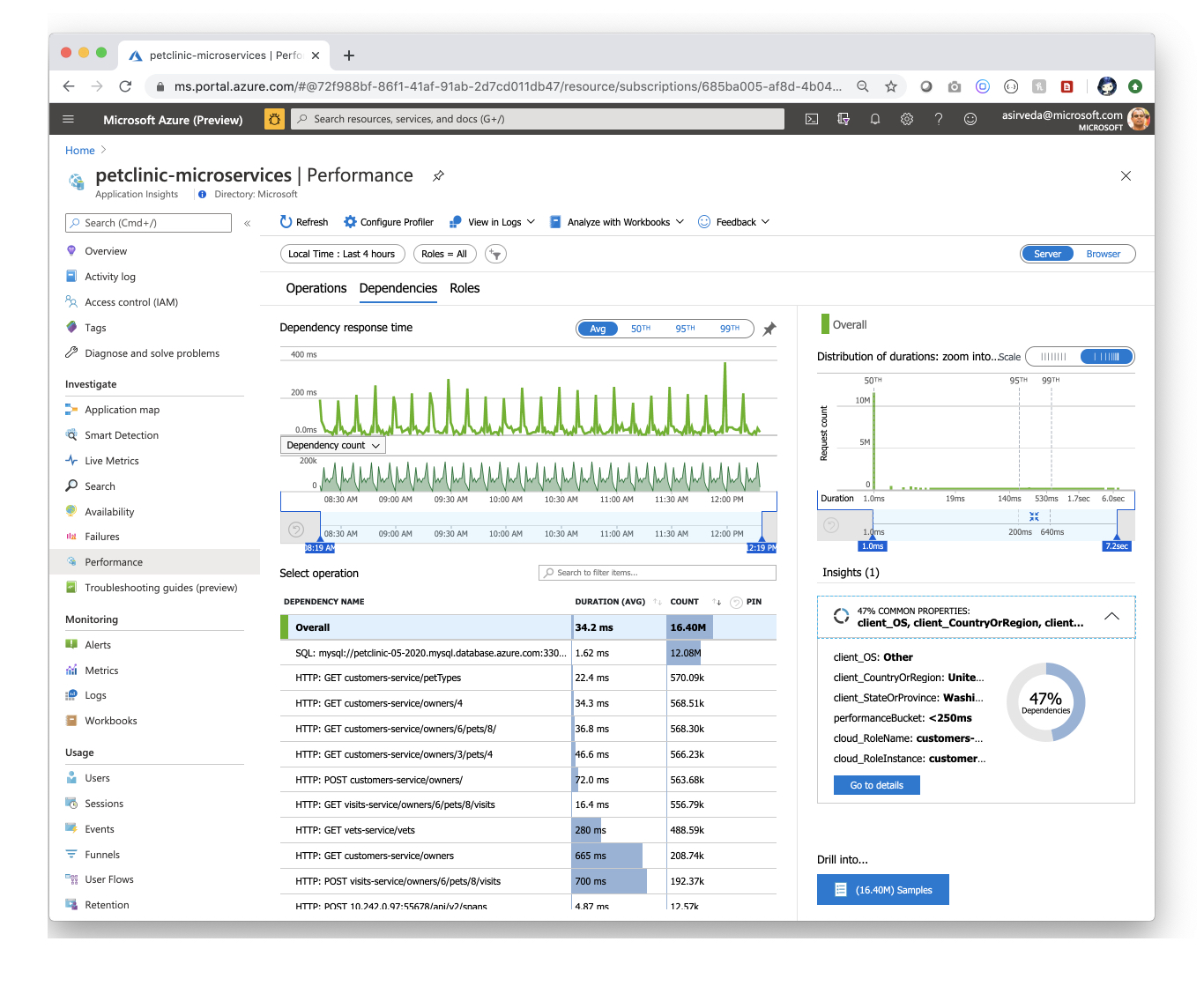Go to Home breadcrumb

[79, 151]
